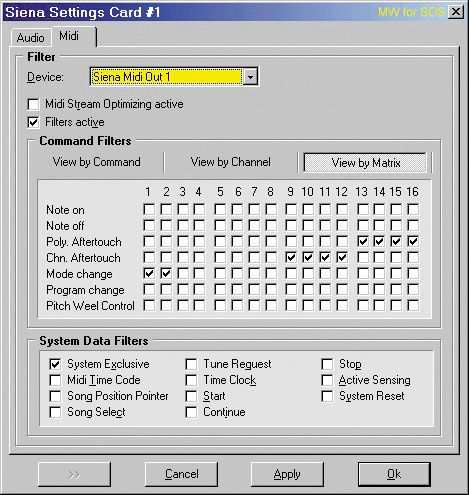The width and height of the screenshot is (469, 495).
Task: Uncheck Poly. Aftertouch for channel 16
Action: coord(413,241)
